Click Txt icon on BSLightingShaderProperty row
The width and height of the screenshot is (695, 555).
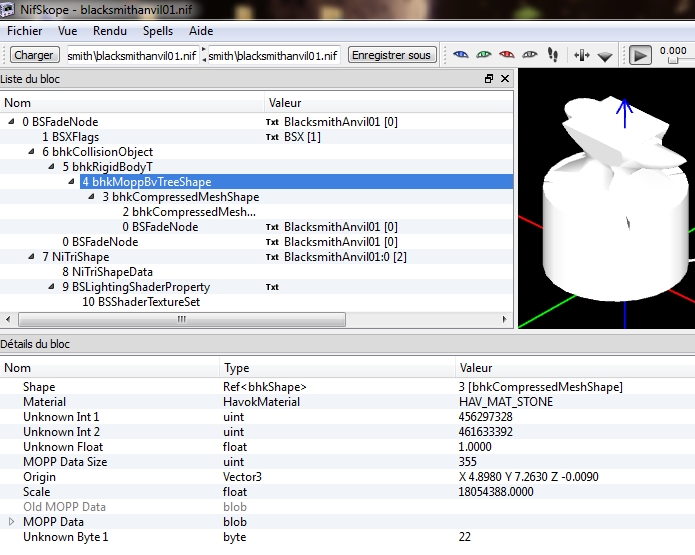click(272, 287)
